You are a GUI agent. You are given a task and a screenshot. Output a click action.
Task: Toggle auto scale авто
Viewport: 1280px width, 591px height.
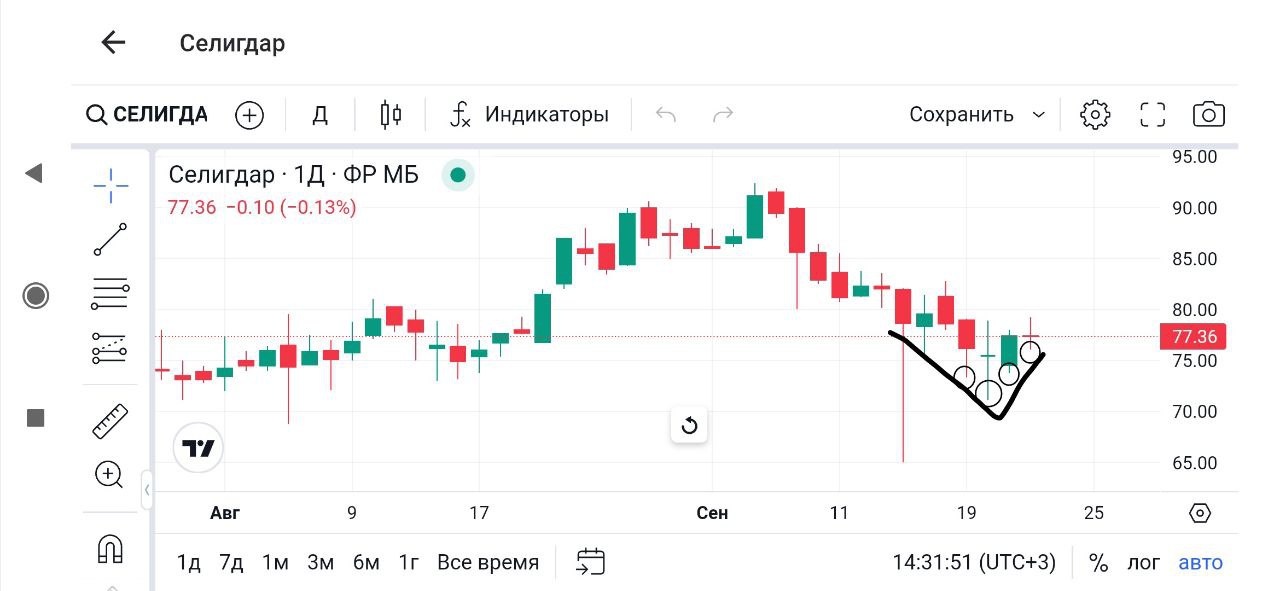click(x=1200, y=563)
